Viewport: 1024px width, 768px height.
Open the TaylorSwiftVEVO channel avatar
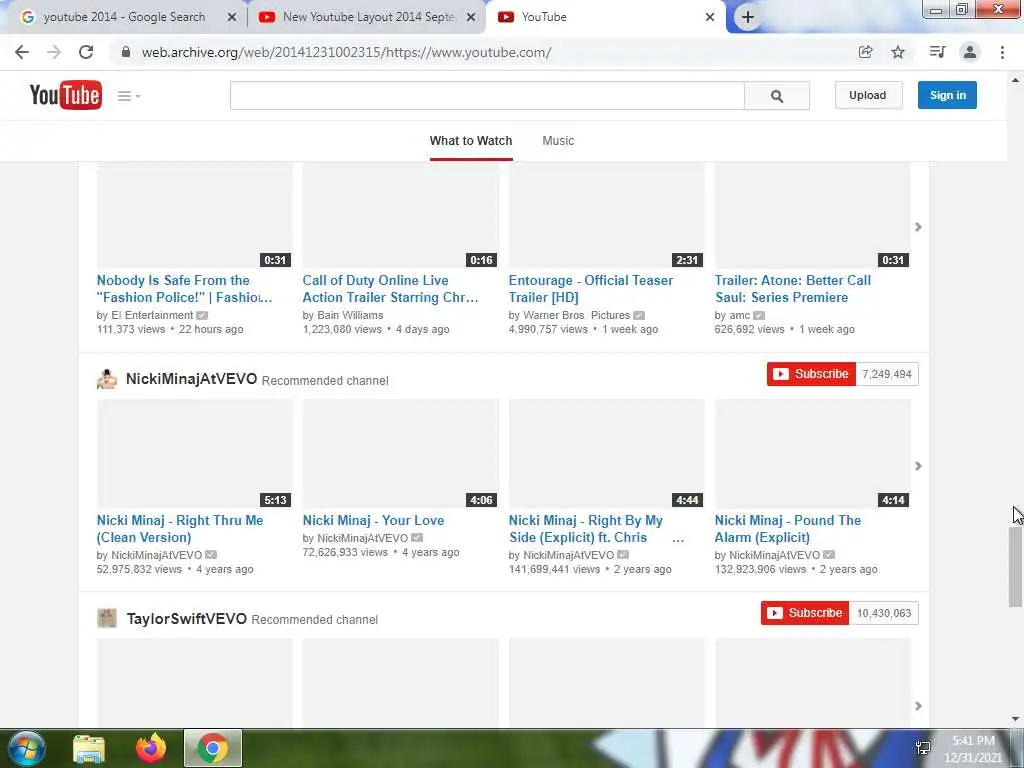tap(107, 618)
